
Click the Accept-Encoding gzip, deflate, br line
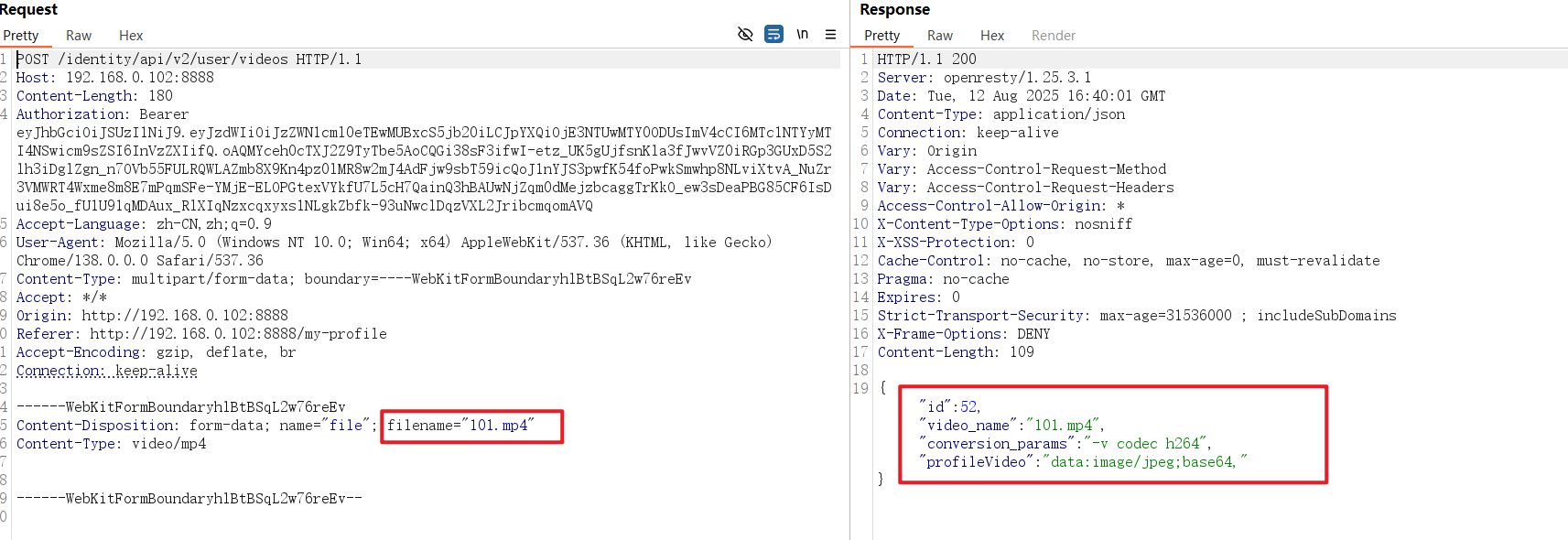(156, 352)
